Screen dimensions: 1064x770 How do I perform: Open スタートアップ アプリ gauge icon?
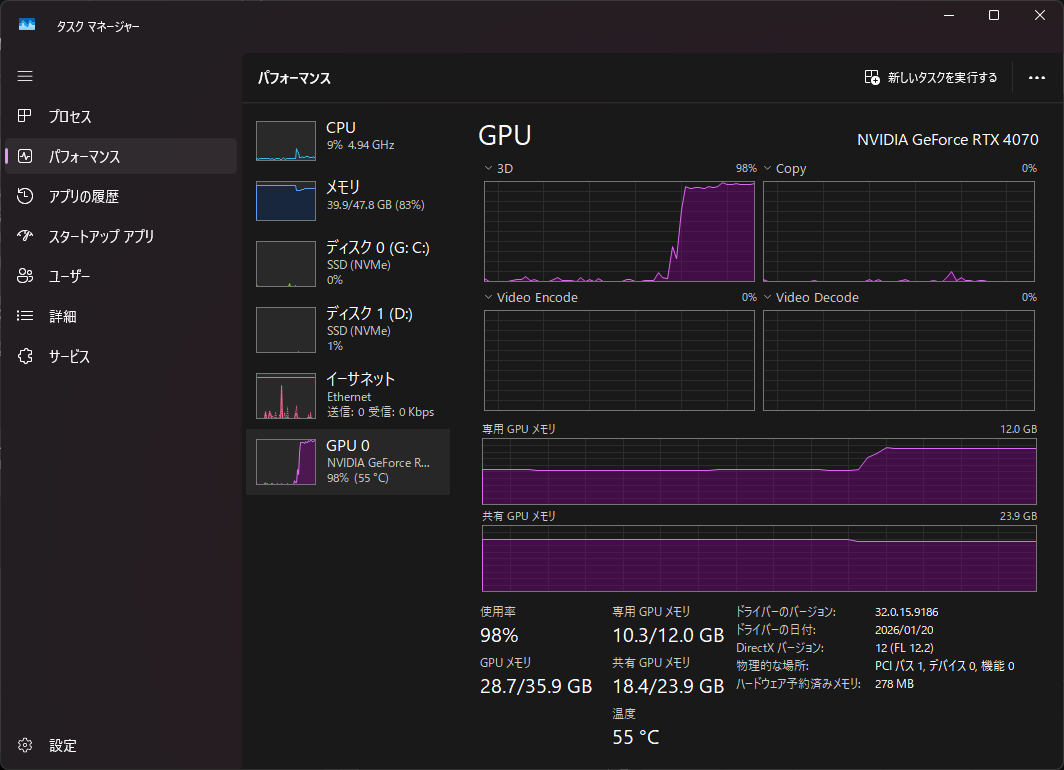pyautogui.click(x=26, y=236)
